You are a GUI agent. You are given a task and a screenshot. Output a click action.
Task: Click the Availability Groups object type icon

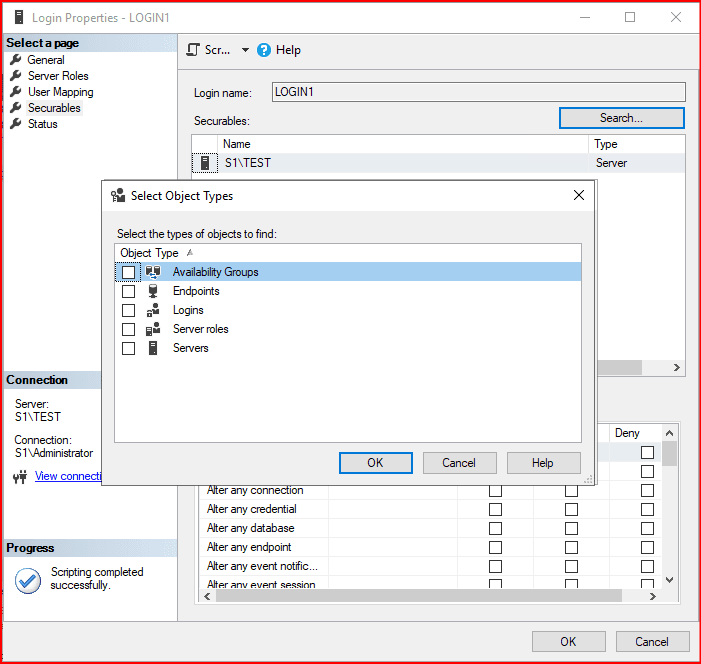tap(153, 272)
